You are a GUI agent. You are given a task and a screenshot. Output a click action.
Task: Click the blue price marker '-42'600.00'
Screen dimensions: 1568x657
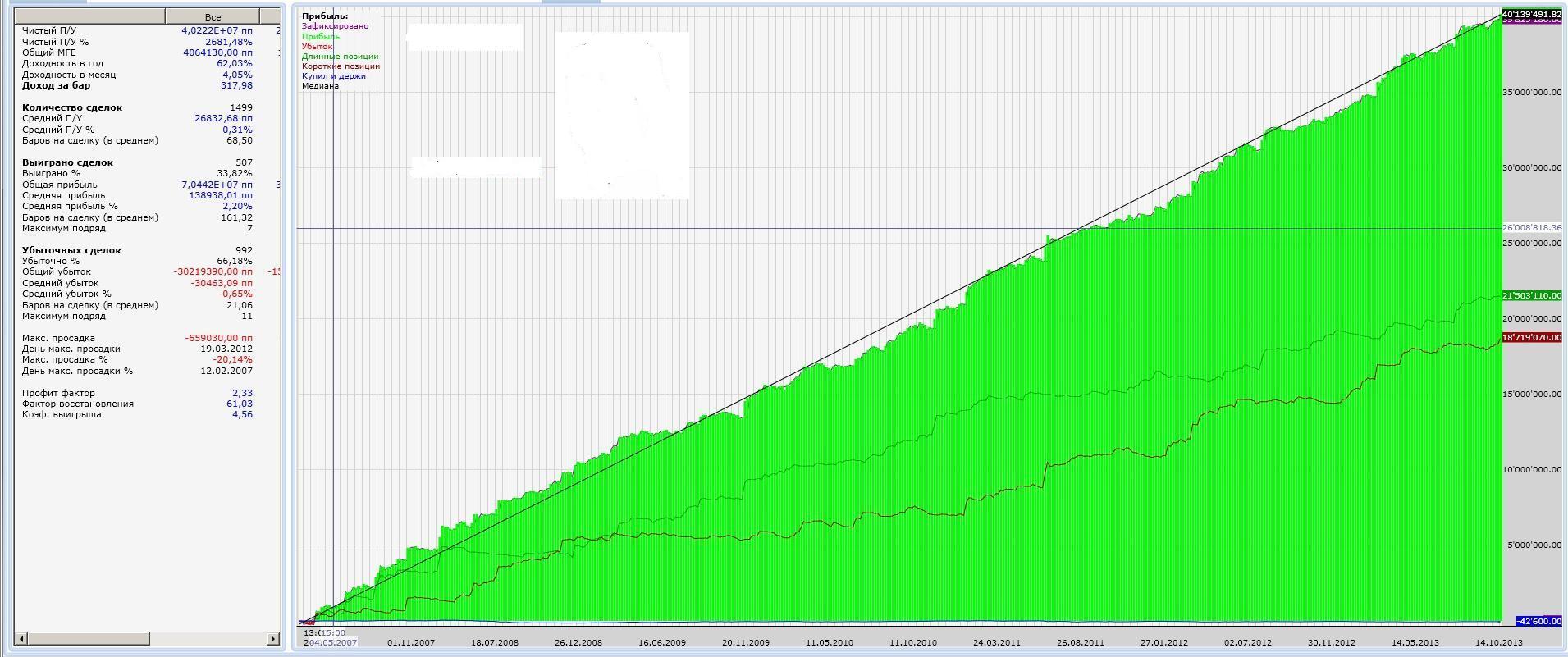point(1539,621)
